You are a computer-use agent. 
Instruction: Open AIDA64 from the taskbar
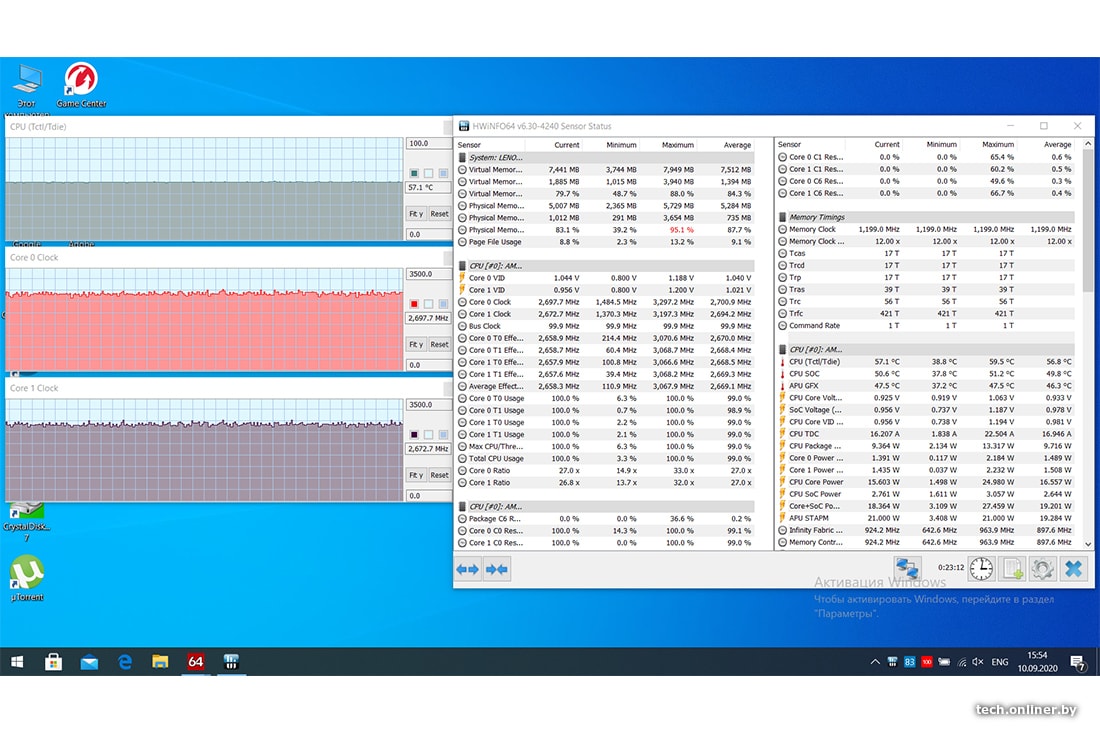pyautogui.click(x=196, y=662)
